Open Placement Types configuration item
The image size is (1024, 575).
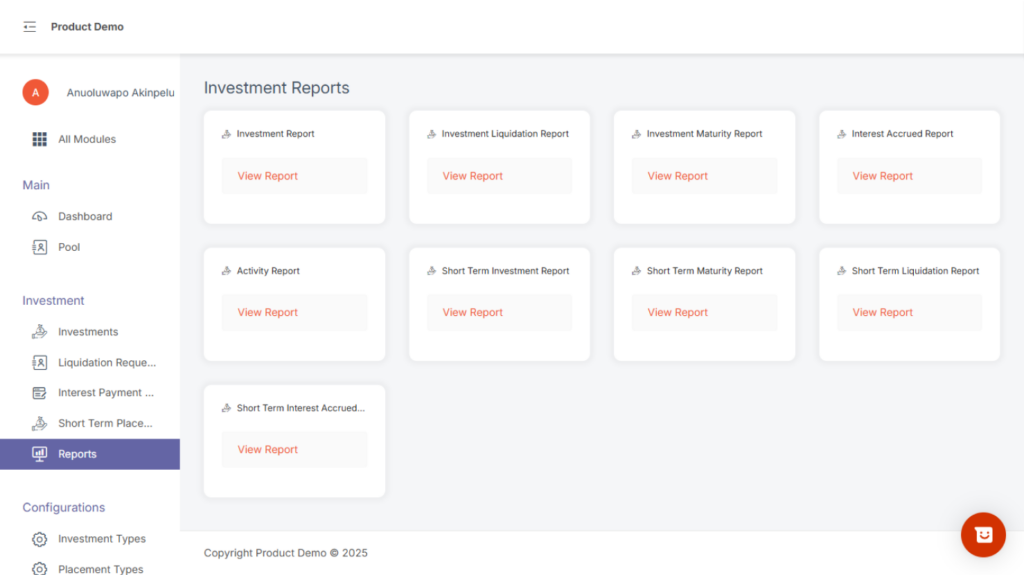[x=100, y=569]
